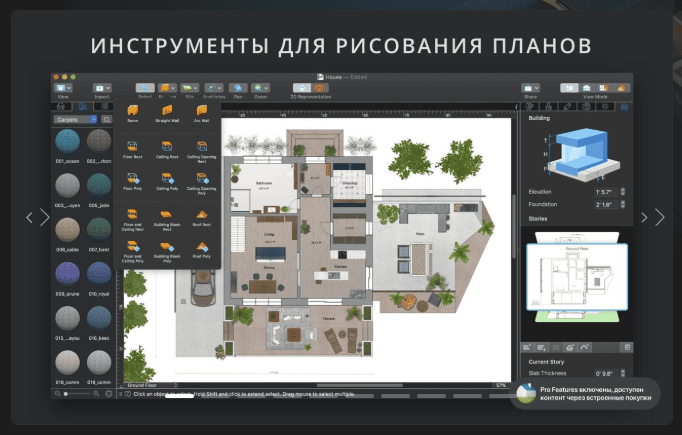Select the 008_prune carpet material
This screenshot has width=682, height=435.
tap(67, 279)
